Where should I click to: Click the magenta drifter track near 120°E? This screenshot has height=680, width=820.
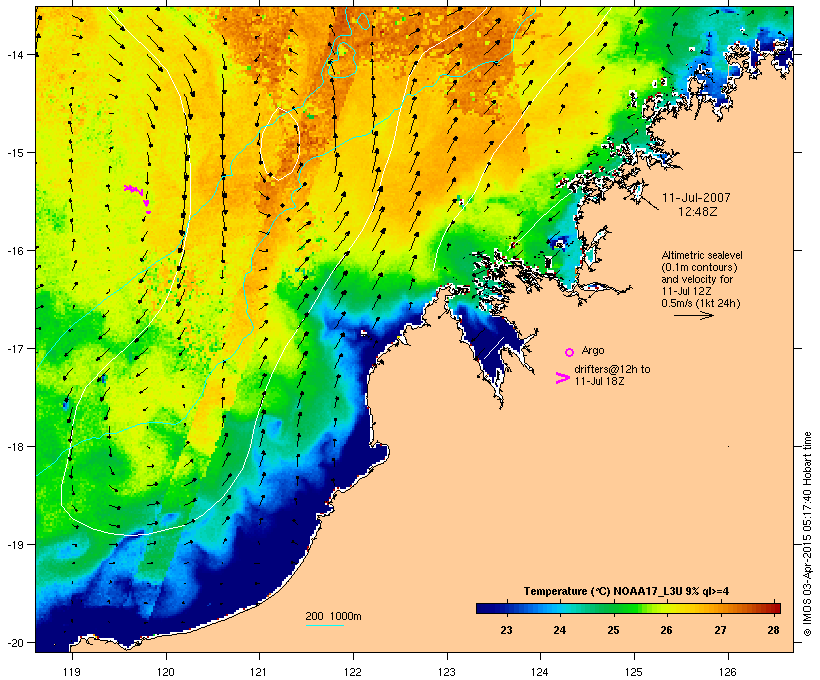(139, 197)
